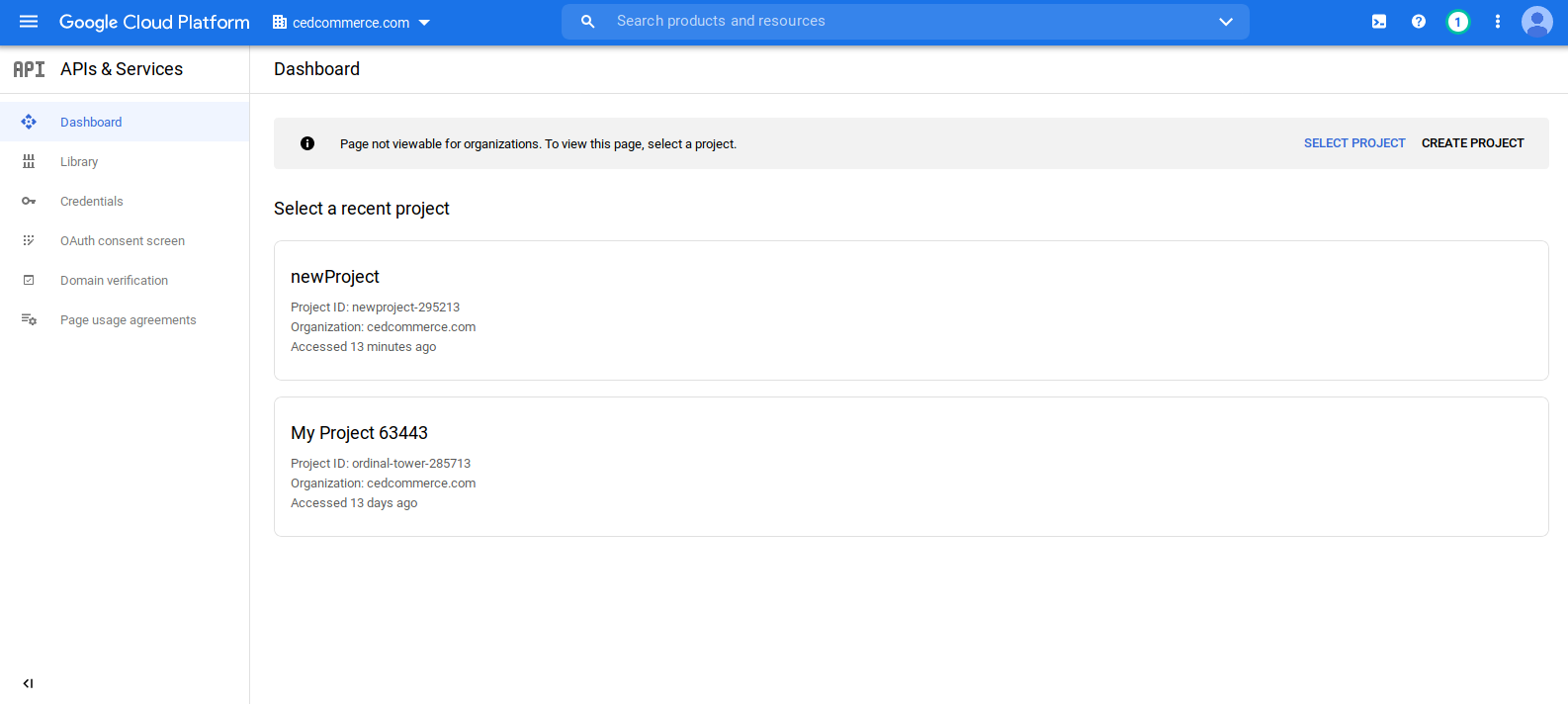Expand the search bar dropdown chevron
The height and width of the screenshot is (704, 1568).
1226,22
